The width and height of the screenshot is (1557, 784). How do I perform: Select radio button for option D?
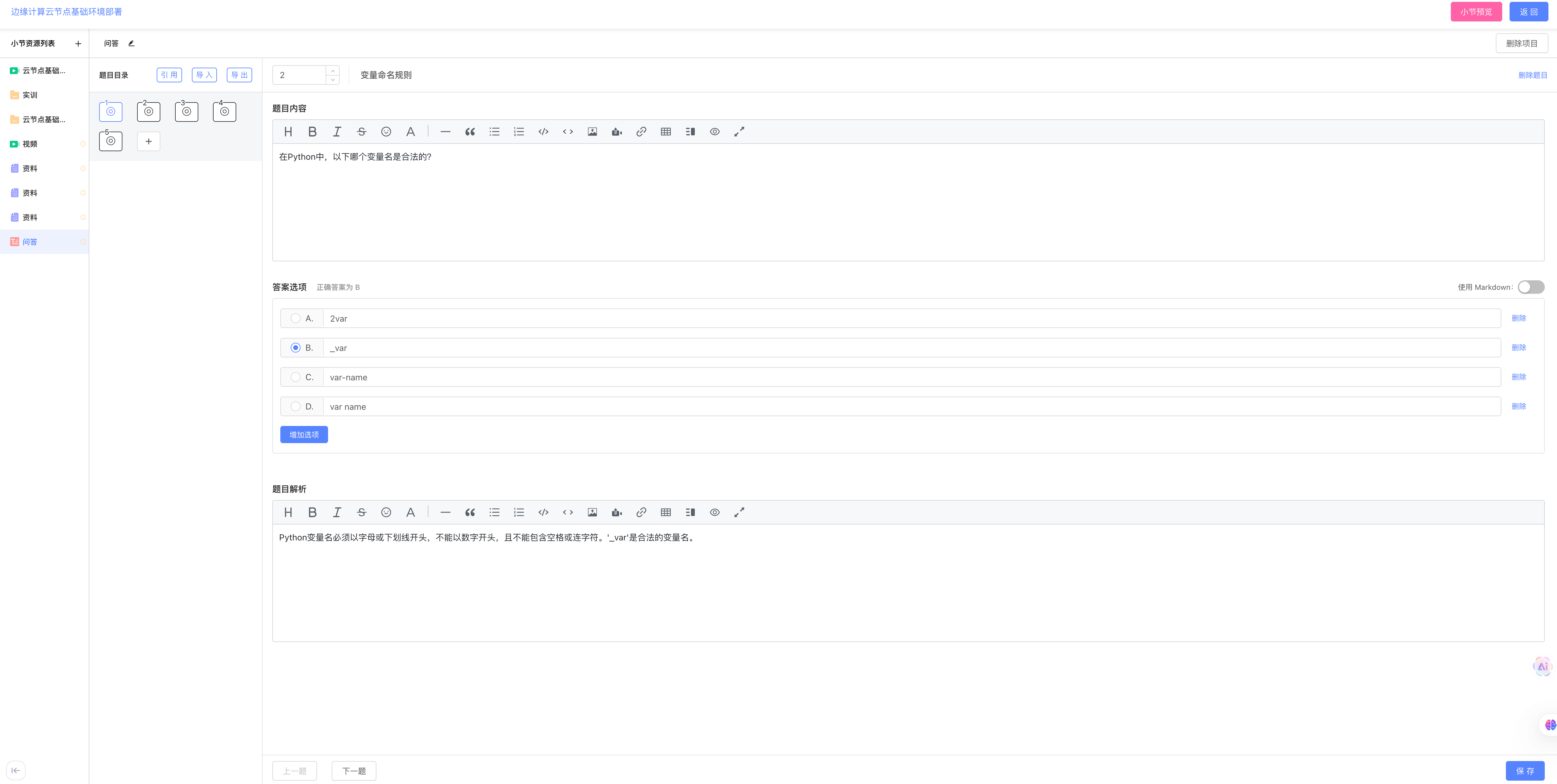(x=296, y=407)
